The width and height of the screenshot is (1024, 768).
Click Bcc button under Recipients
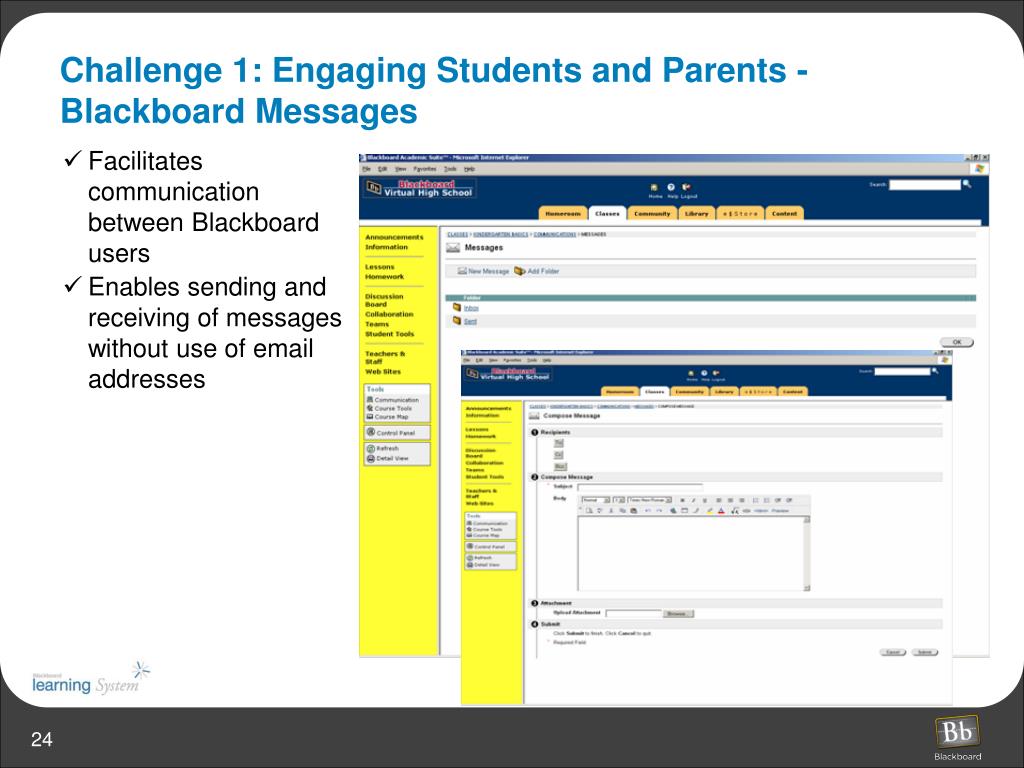[560, 467]
